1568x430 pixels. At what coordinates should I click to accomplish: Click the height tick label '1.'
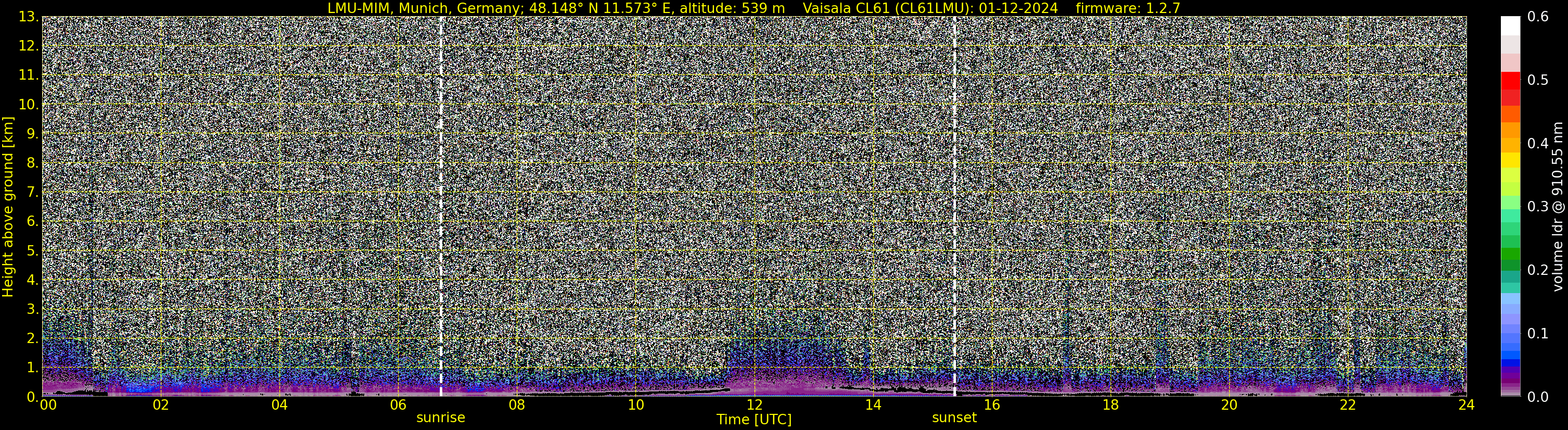tap(32, 368)
